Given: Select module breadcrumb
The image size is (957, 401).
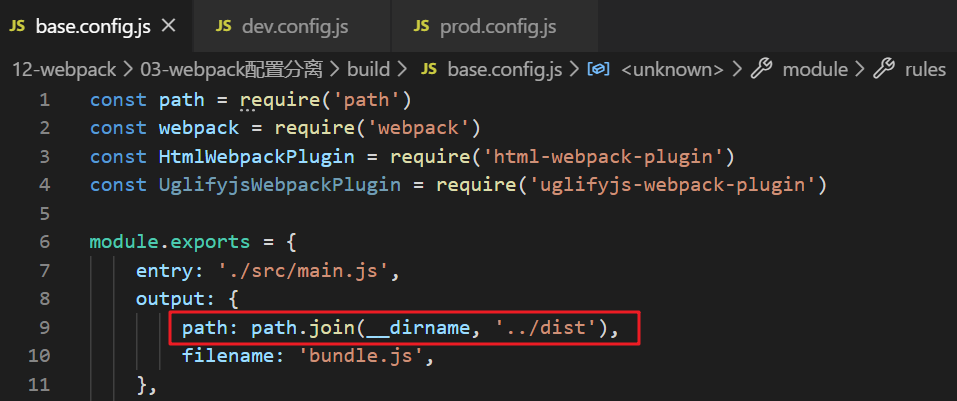Looking at the screenshot, I should point(815,70).
